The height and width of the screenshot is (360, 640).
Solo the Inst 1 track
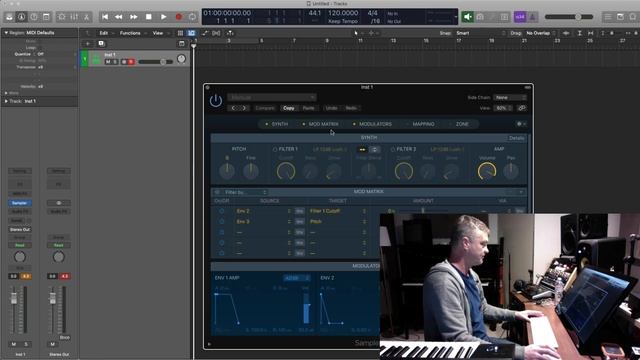click(115, 62)
